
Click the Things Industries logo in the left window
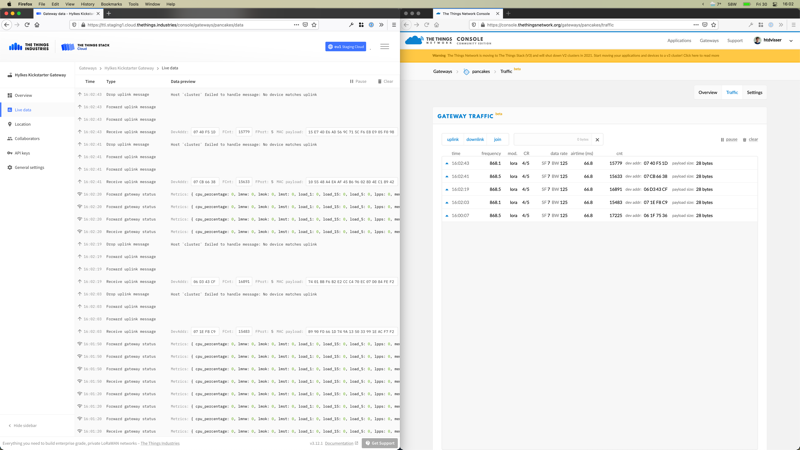click(29, 46)
